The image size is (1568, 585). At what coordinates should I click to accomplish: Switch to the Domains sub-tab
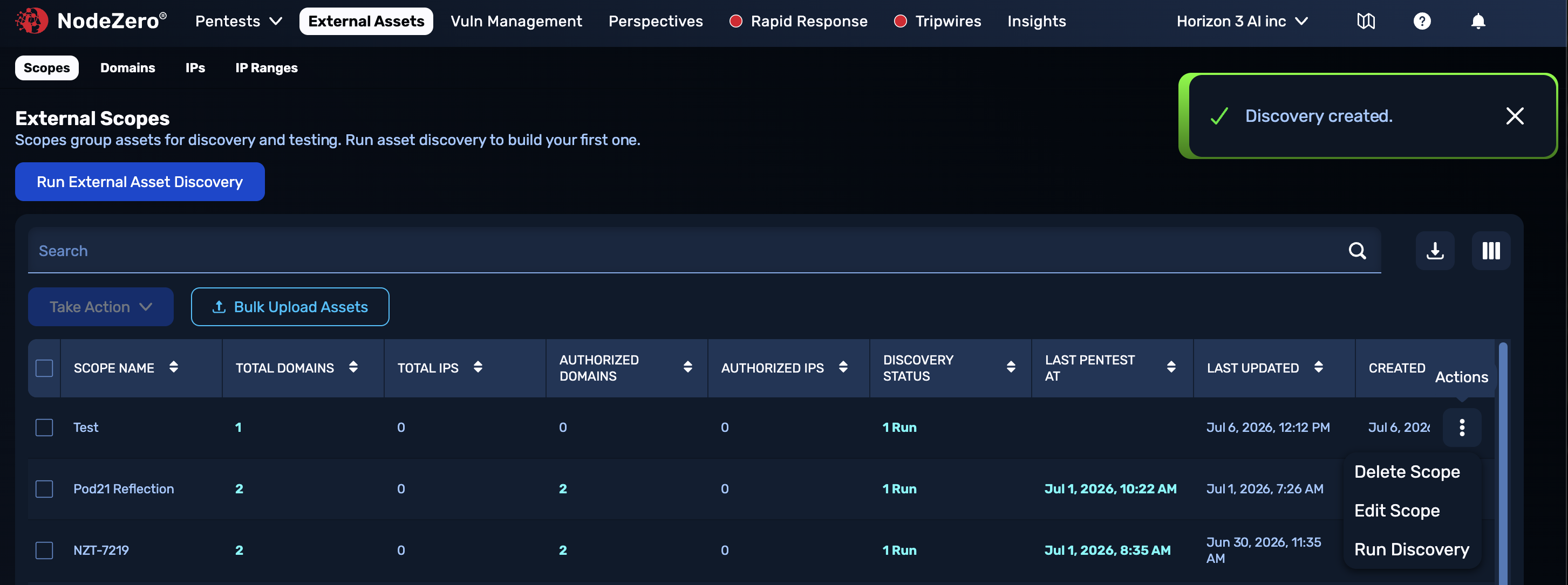[x=128, y=67]
